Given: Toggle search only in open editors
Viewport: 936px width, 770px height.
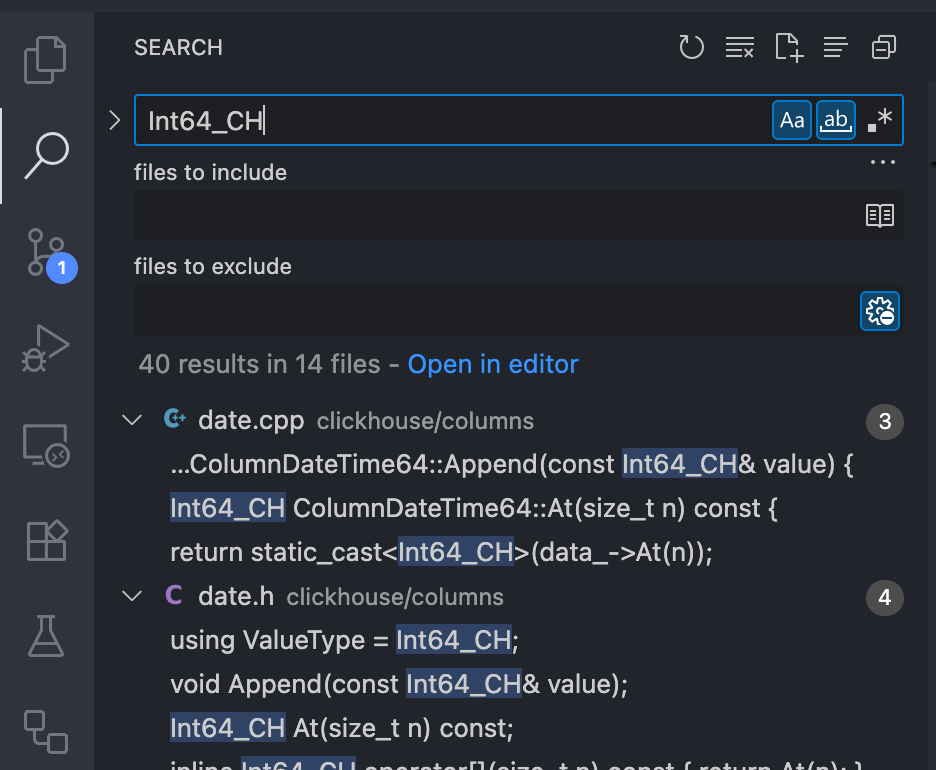Looking at the screenshot, I should (x=880, y=215).
